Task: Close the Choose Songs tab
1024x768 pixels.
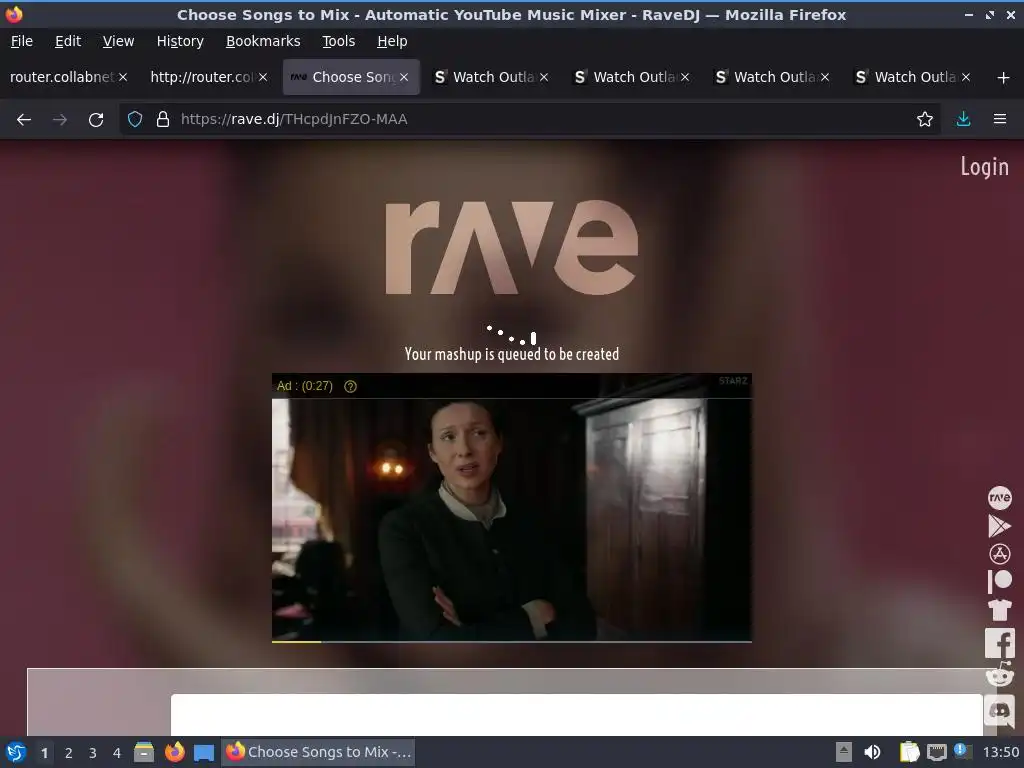Action: (404, 77)
